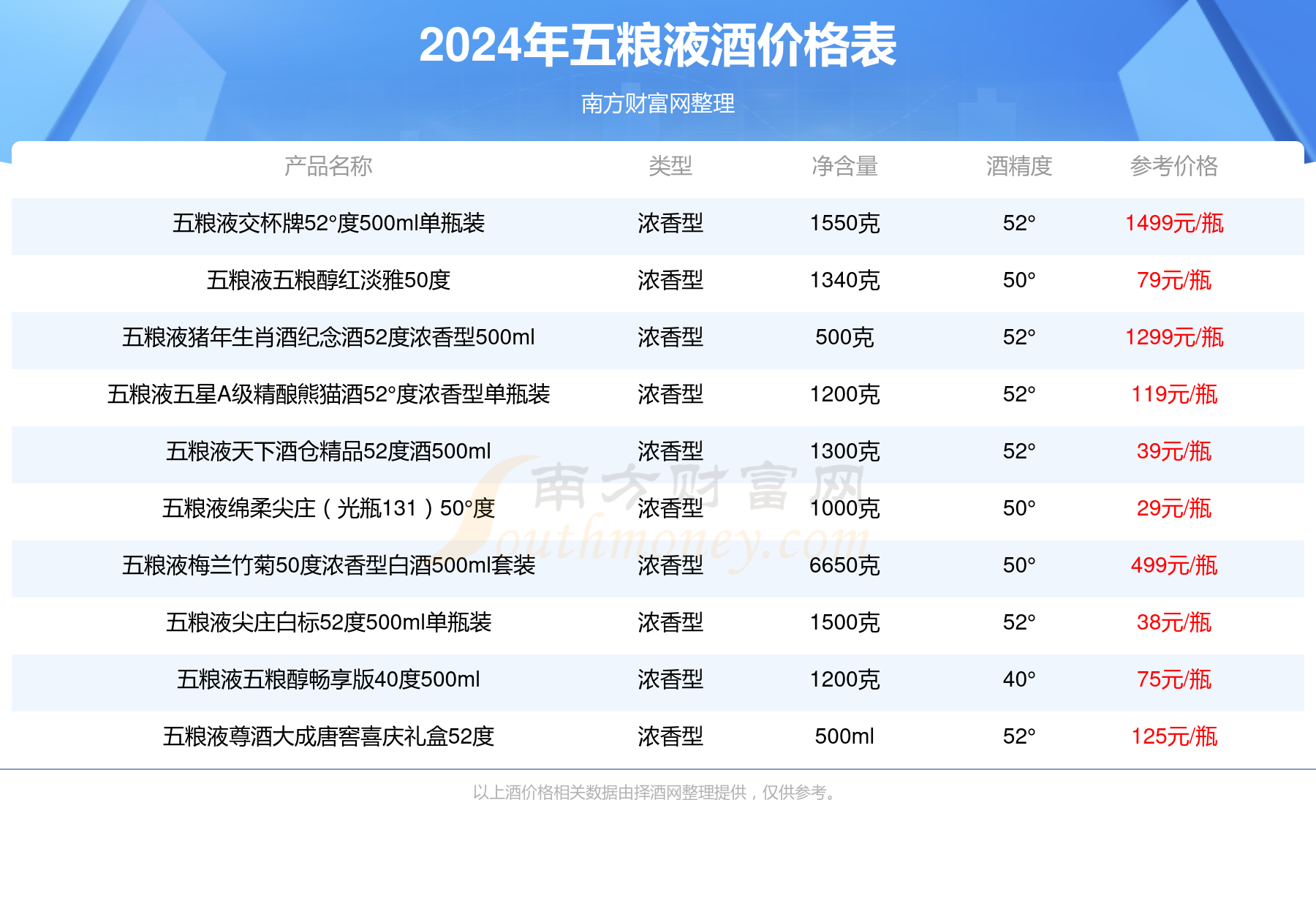1316x914 pixels.
Task: Click price 38元/瓶
Action: coord(1174,622)
